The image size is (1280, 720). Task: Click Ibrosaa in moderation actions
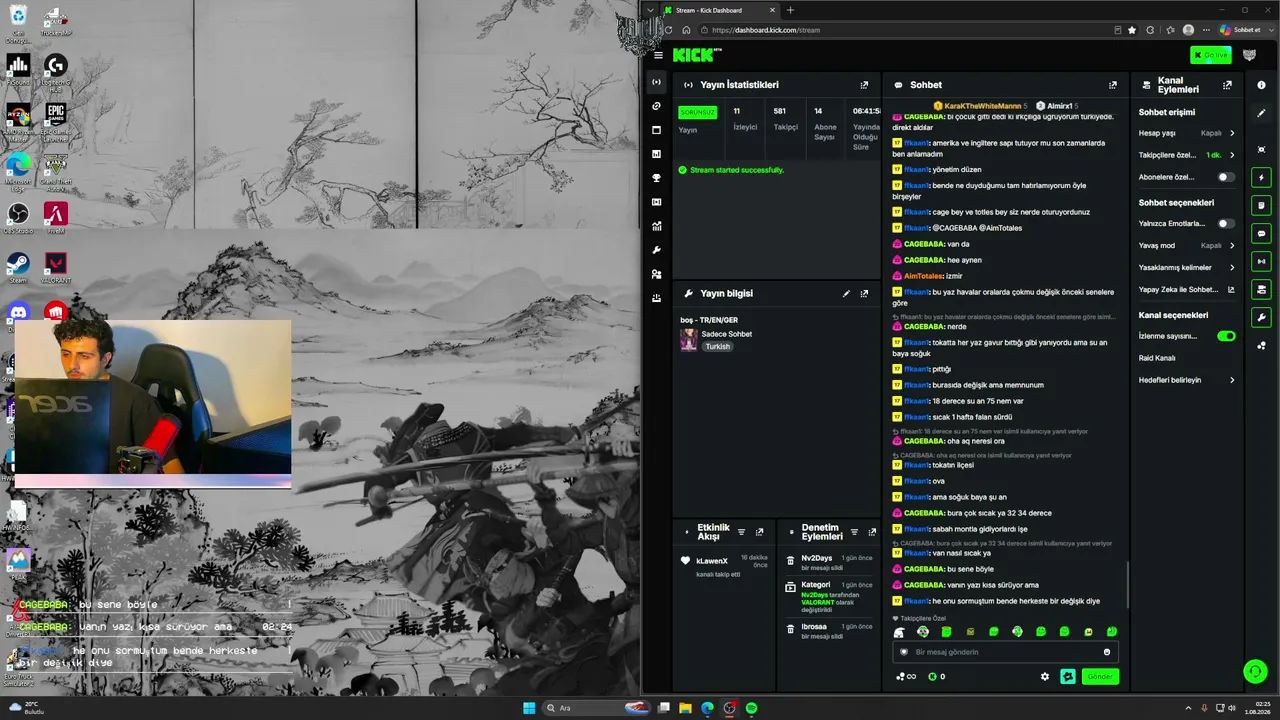coord(814,627)
